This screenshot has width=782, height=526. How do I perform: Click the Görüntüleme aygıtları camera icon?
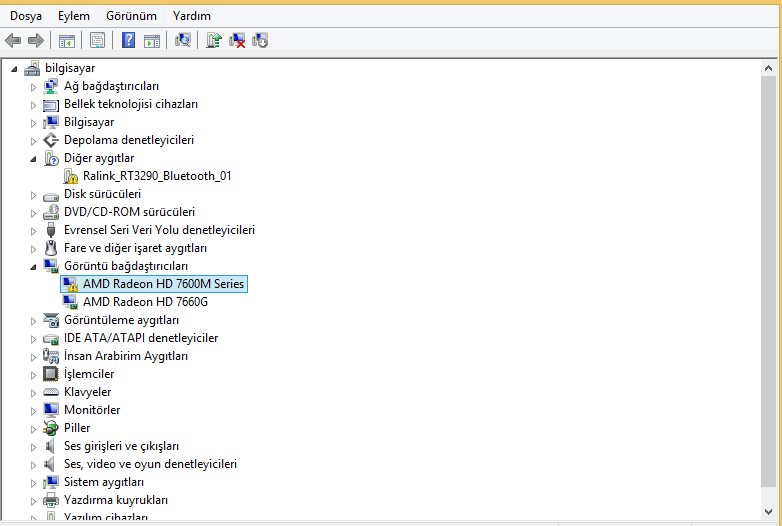coord(50,320)
